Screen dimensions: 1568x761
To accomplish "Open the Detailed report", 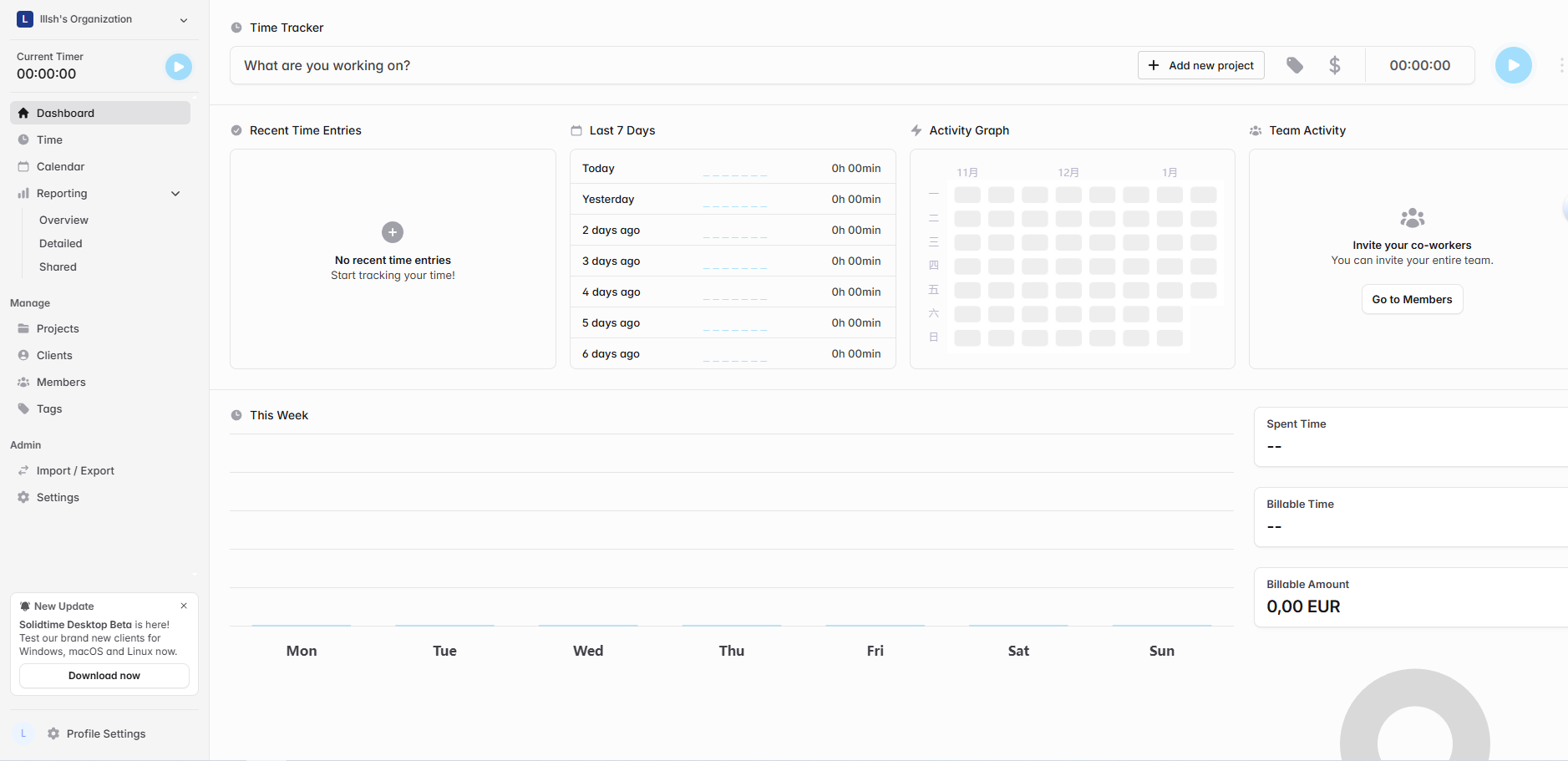I will [x=61, y=243].
